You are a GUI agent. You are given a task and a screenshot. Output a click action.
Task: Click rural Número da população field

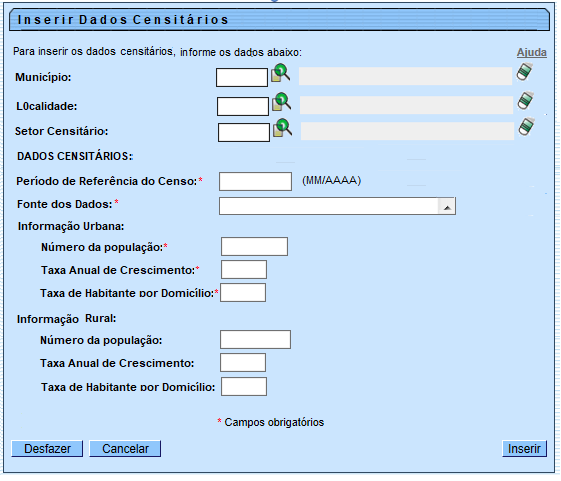tap(255, 340)
